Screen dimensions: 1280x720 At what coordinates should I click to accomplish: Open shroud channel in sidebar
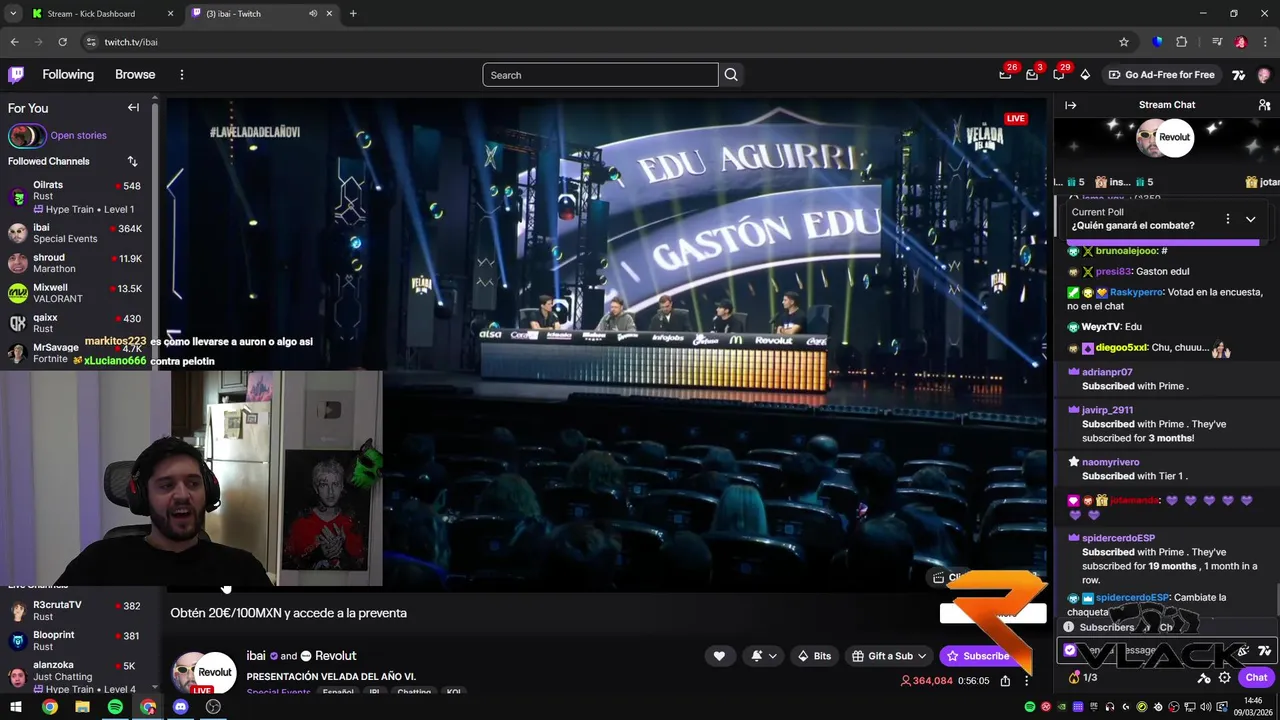(75, 263)
